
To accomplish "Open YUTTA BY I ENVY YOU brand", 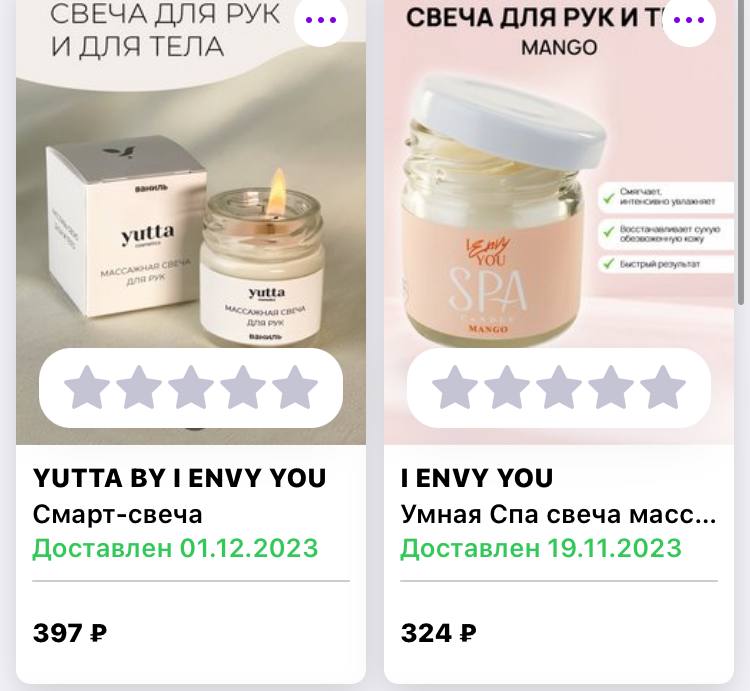I will tap(179, 478).
